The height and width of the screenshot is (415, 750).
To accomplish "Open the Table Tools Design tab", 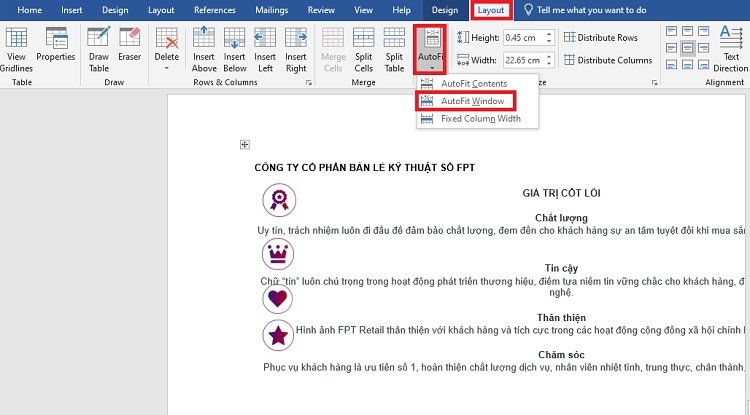I will (445, 10).
